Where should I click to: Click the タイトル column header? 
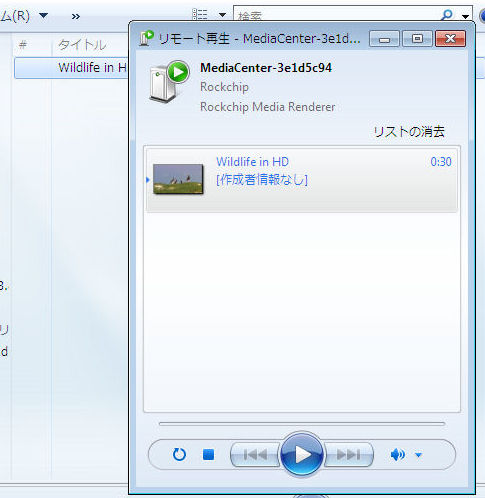82,45
